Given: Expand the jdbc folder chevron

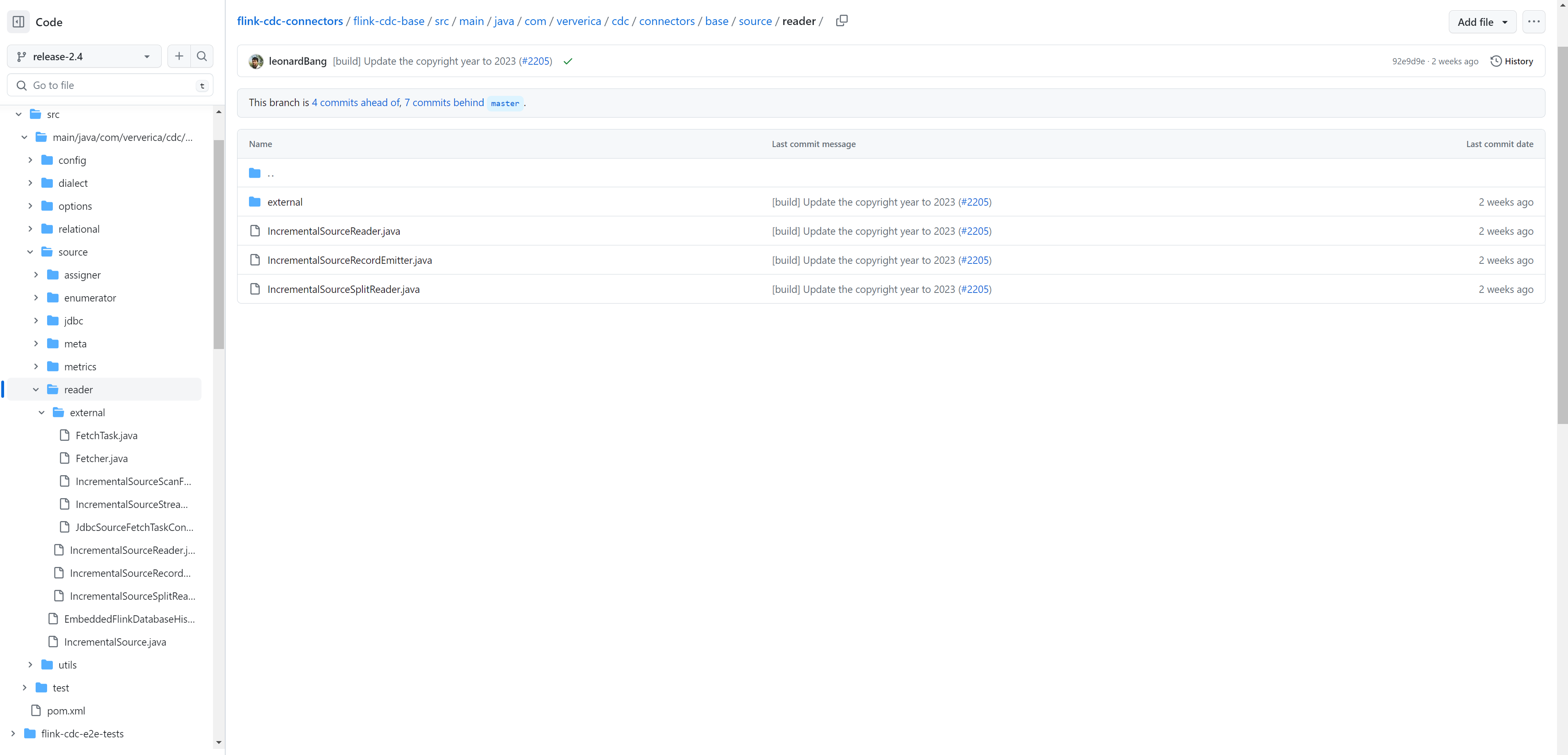Looking at the screenshot, I should [36, 321].
